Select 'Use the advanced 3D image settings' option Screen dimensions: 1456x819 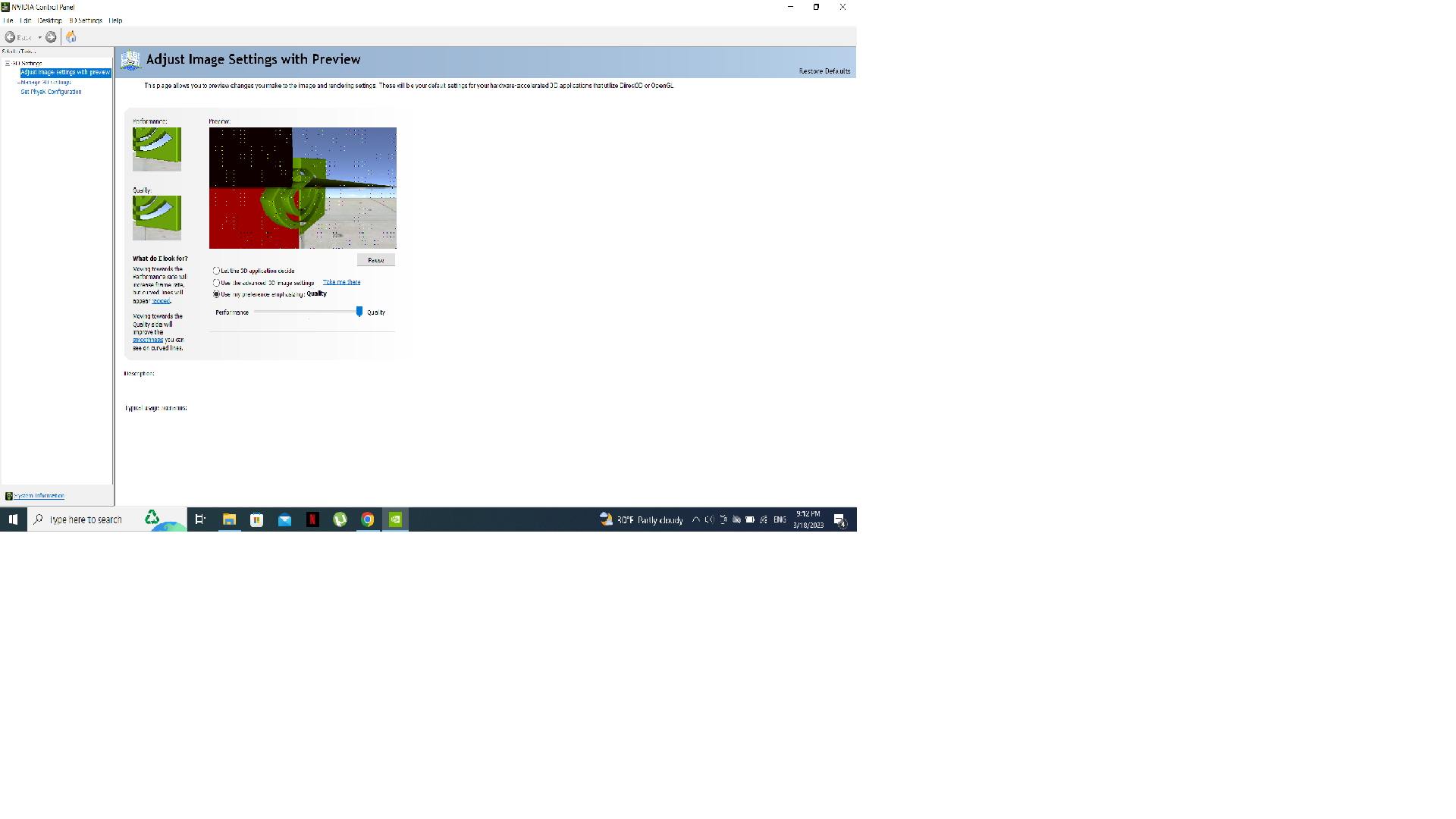pos(216,282)
